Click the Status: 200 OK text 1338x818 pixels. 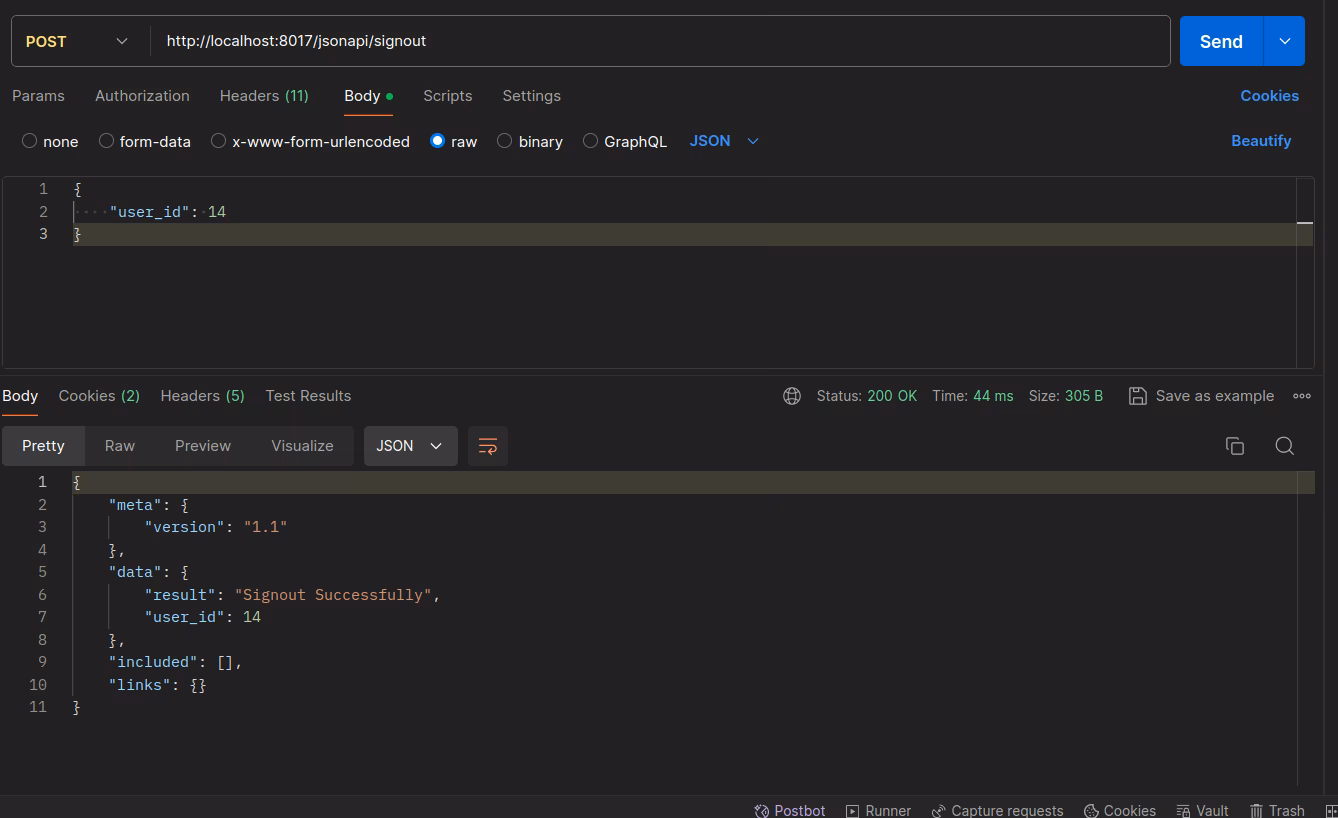pyautogui.click(x=866, y=396)
